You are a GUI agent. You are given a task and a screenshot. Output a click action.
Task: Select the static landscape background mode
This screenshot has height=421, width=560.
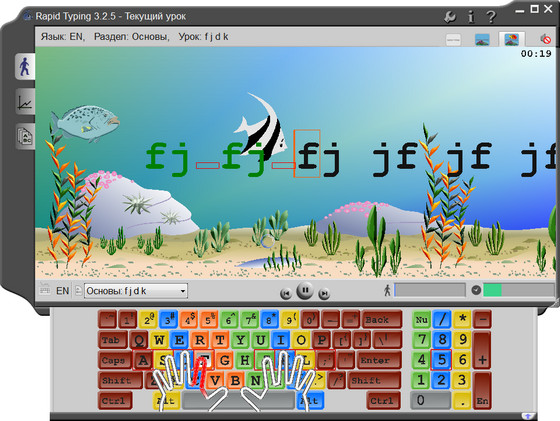click(482, 39)
